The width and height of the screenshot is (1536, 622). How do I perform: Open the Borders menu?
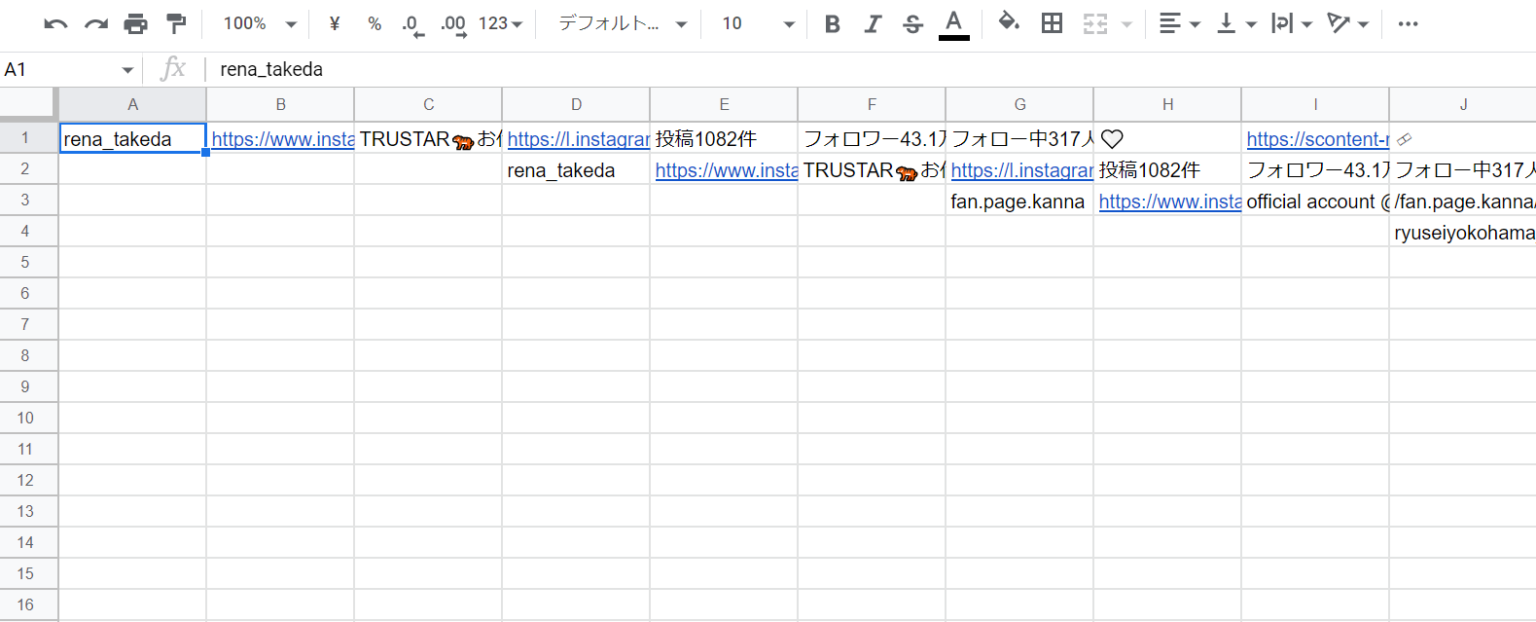coord(1051,22)
